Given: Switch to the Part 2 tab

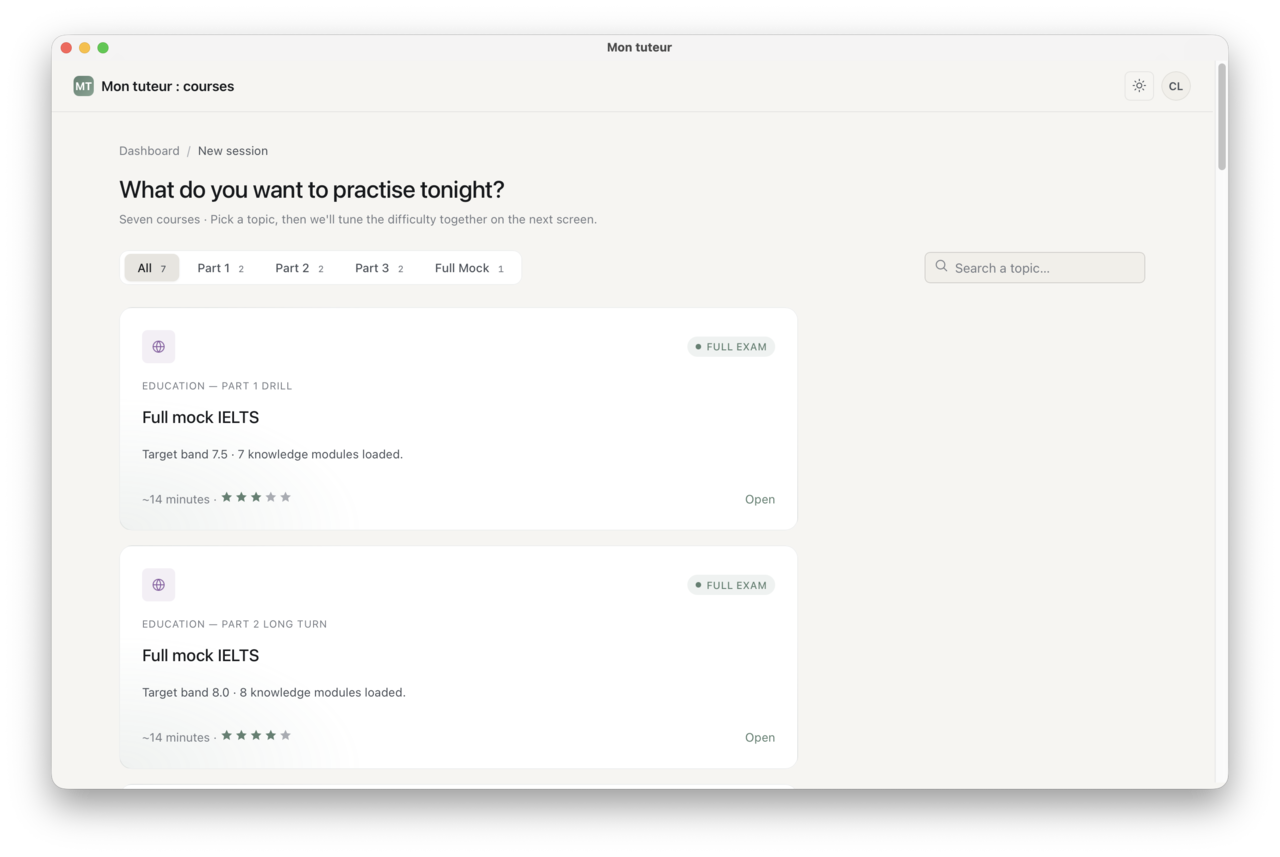Looking at the screenshot, I should (x=299, y=268).
